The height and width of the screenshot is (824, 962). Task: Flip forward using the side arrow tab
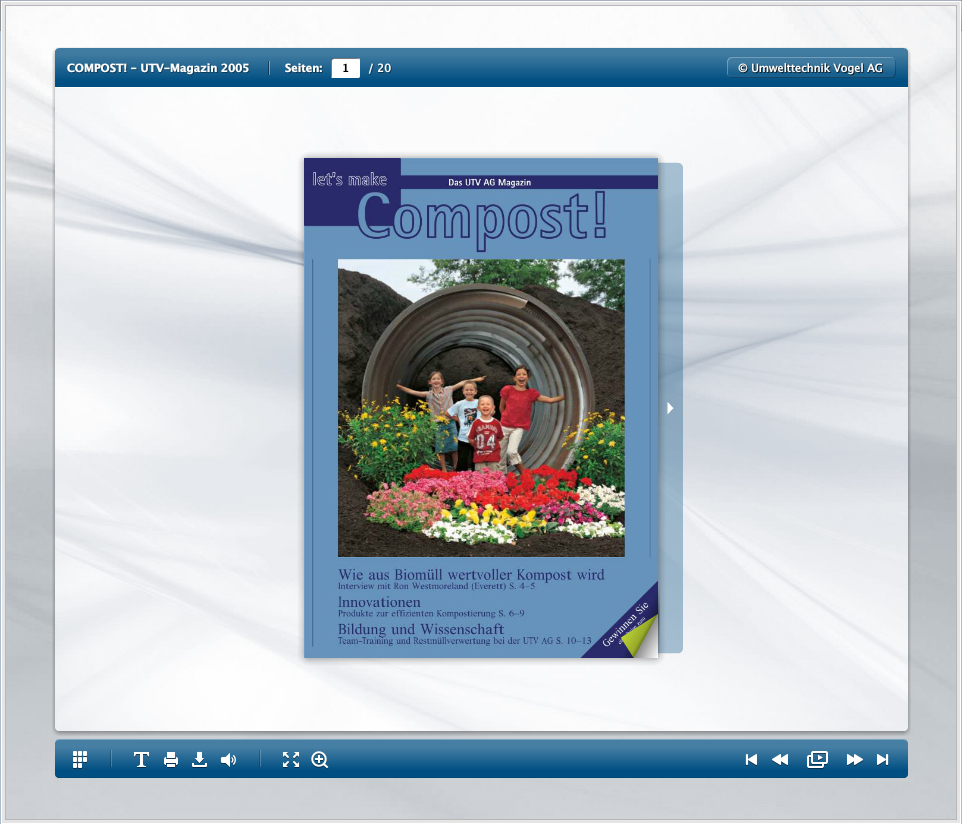coord(671,408)
